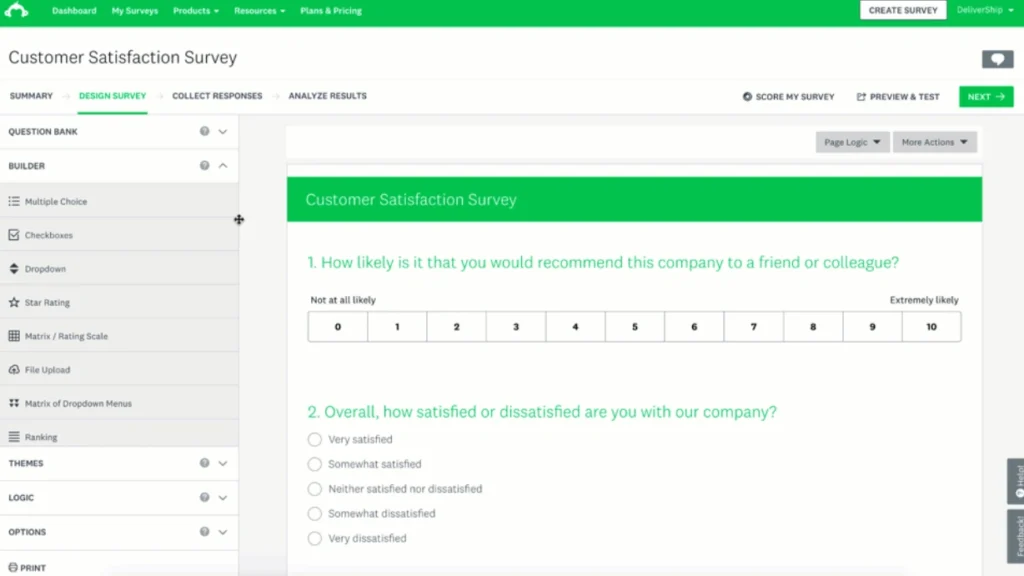
Task: Choose rating 5 on the recommendation scale
Action: 635,327
